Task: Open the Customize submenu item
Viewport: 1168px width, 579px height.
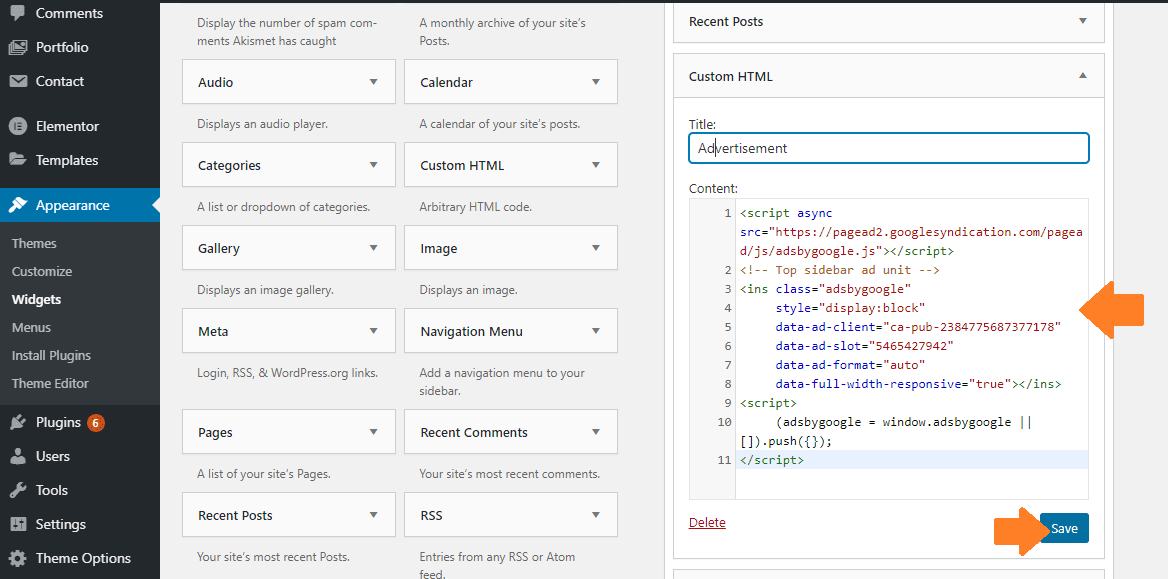Action: click(x=42, y=271)
